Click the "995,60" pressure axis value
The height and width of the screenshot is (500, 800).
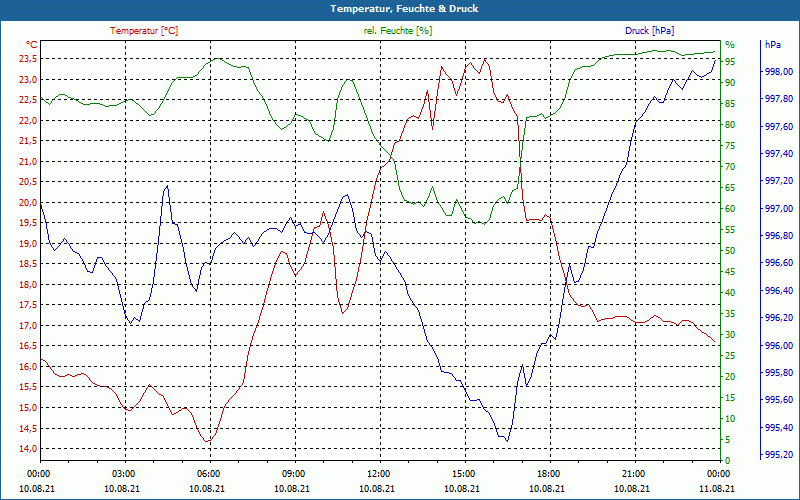click(779, 400)
